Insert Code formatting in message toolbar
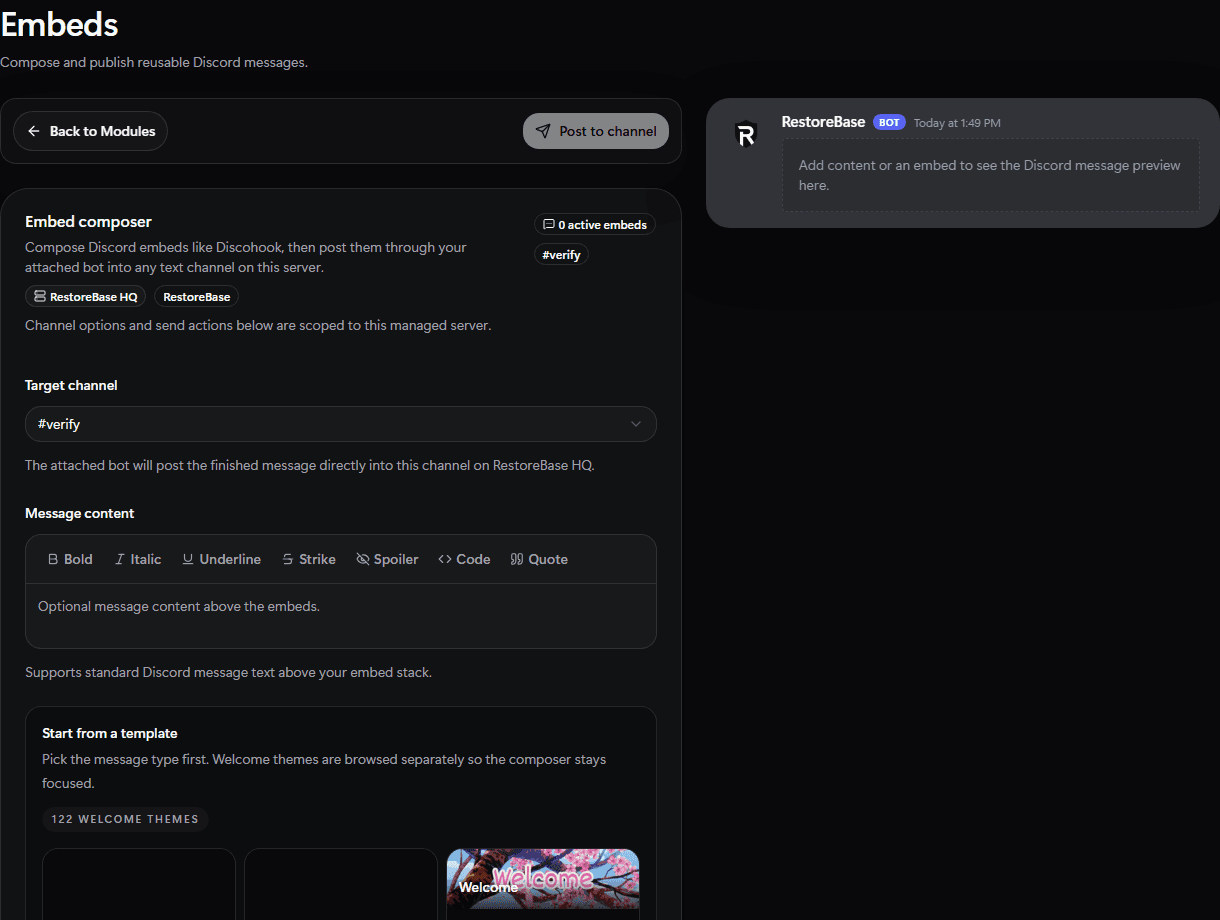This screenshot has width=1220, height=920. click(x=464, y=559)
